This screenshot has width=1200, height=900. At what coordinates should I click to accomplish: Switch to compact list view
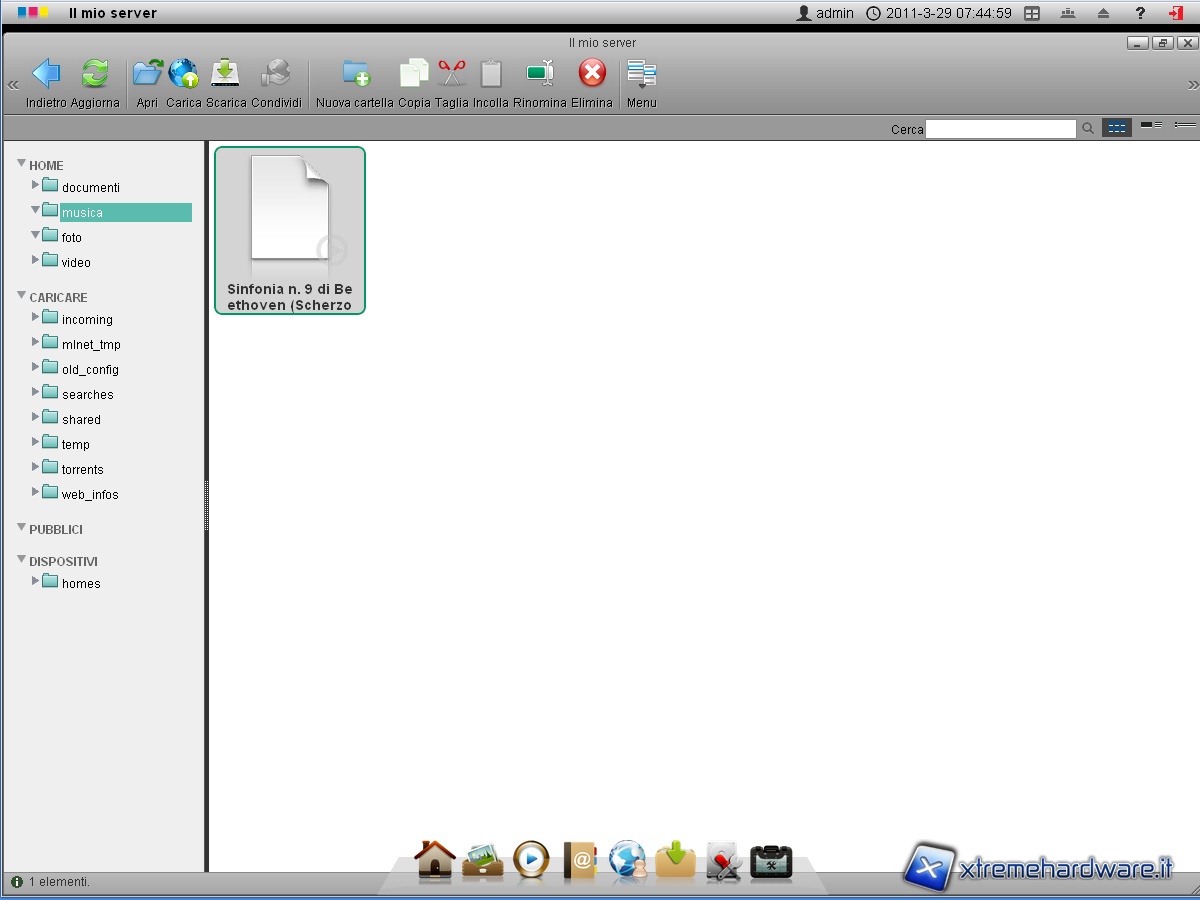[x=1185, y=126]
